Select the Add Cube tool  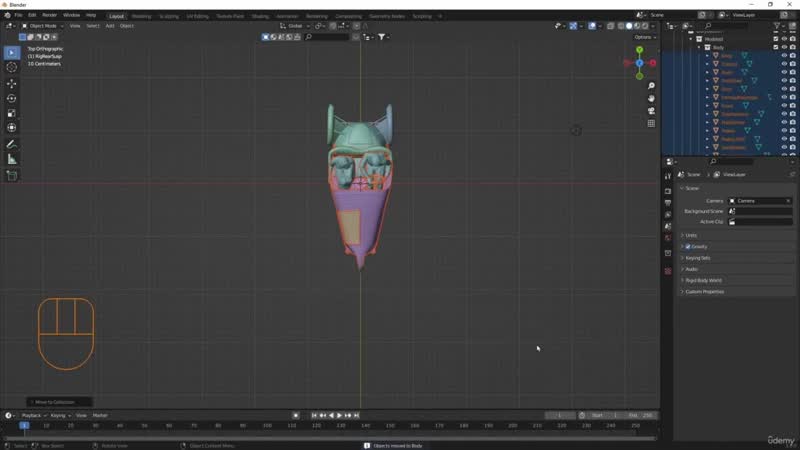pos(12,176)
